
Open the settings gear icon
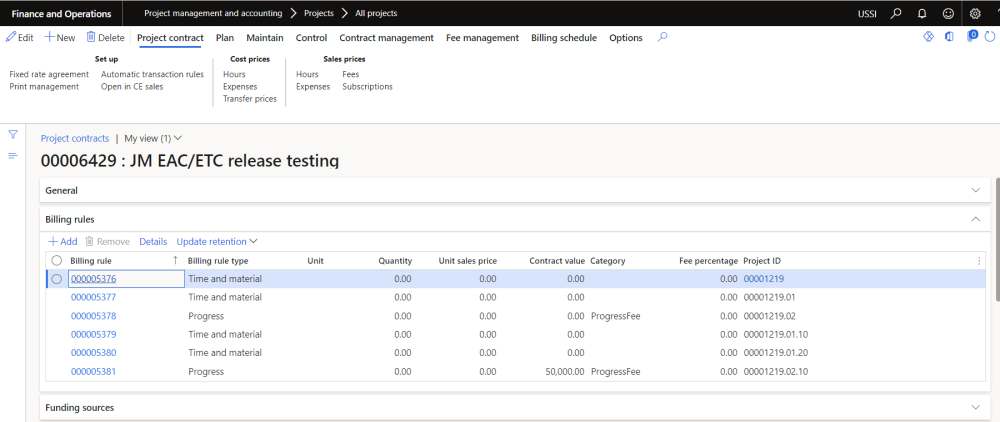coord(975,13)
